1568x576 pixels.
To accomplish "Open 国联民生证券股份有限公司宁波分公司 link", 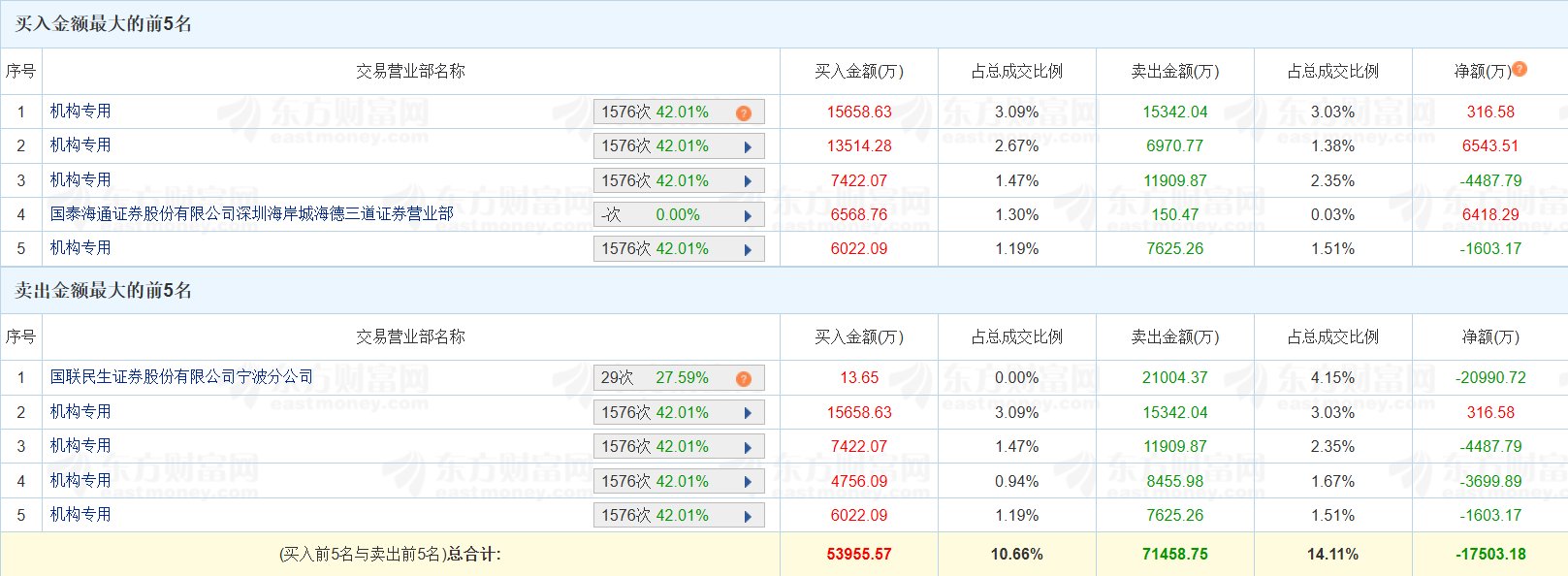I will [x=181, y=376].
